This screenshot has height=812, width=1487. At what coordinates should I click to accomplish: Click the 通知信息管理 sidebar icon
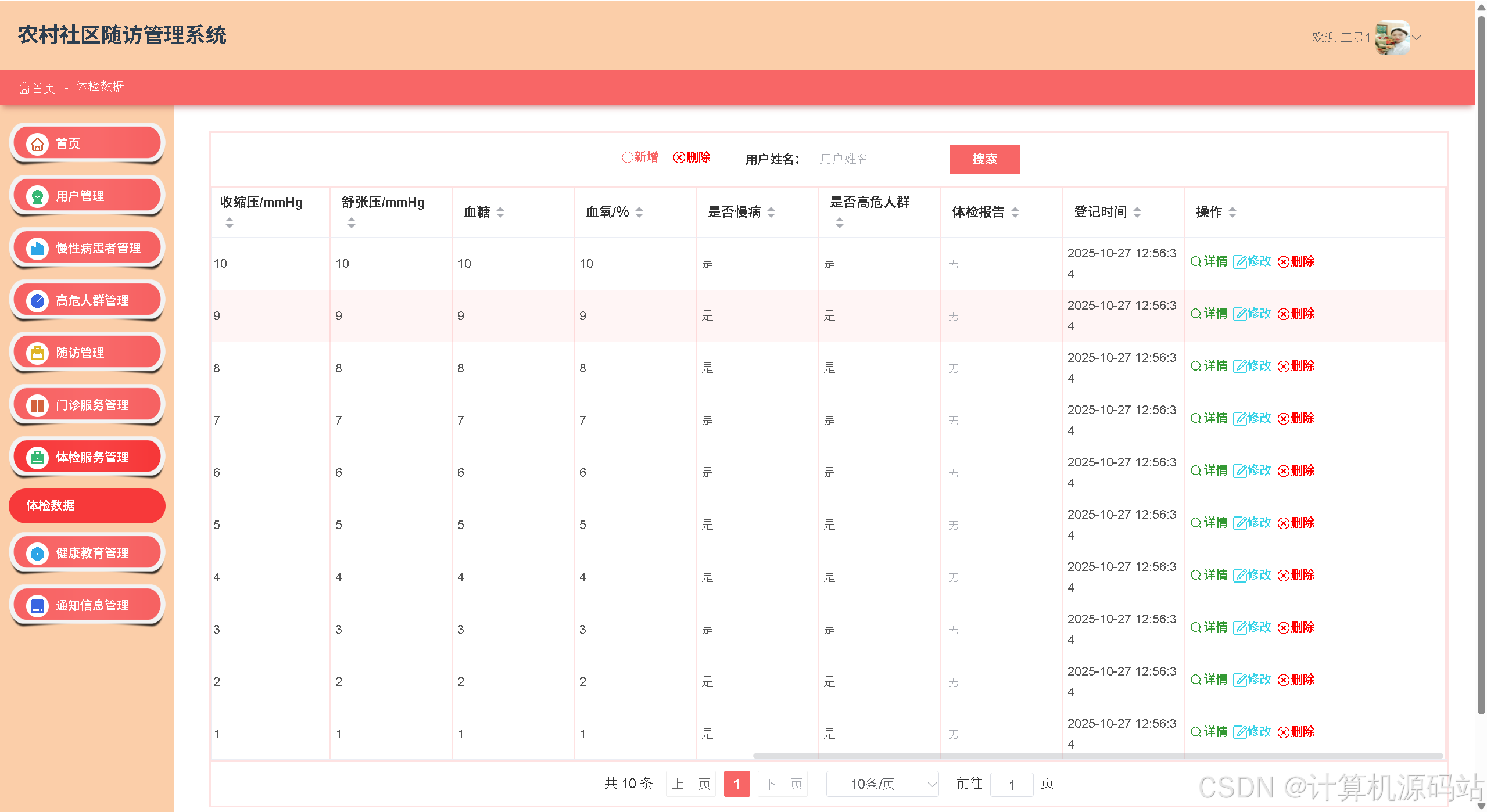[37, 605]
